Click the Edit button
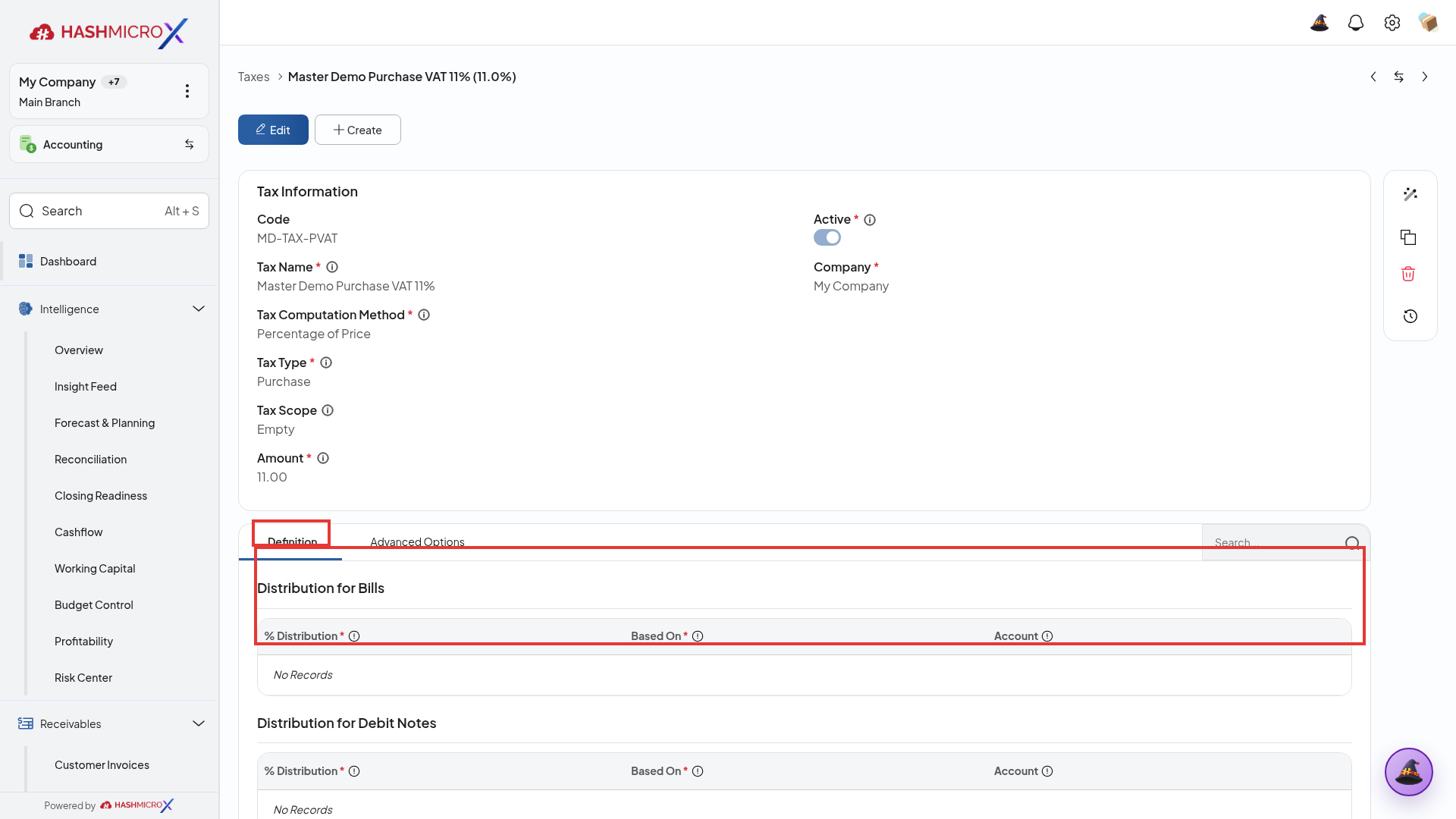 (x=273, y=130)
